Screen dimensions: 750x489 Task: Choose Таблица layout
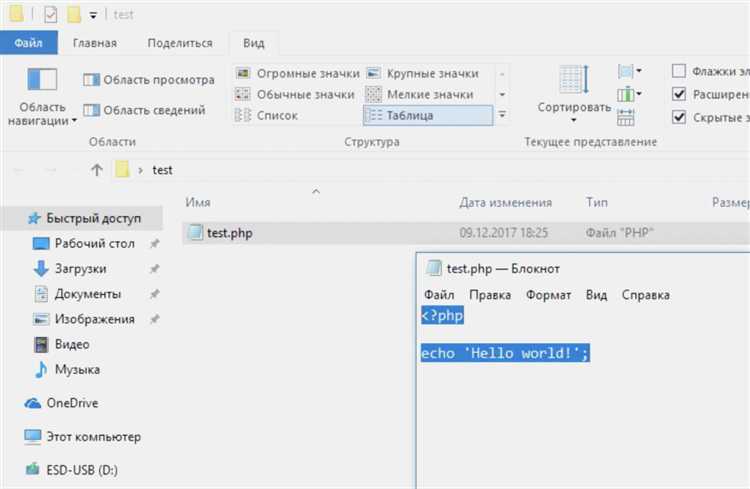point(428,115)
